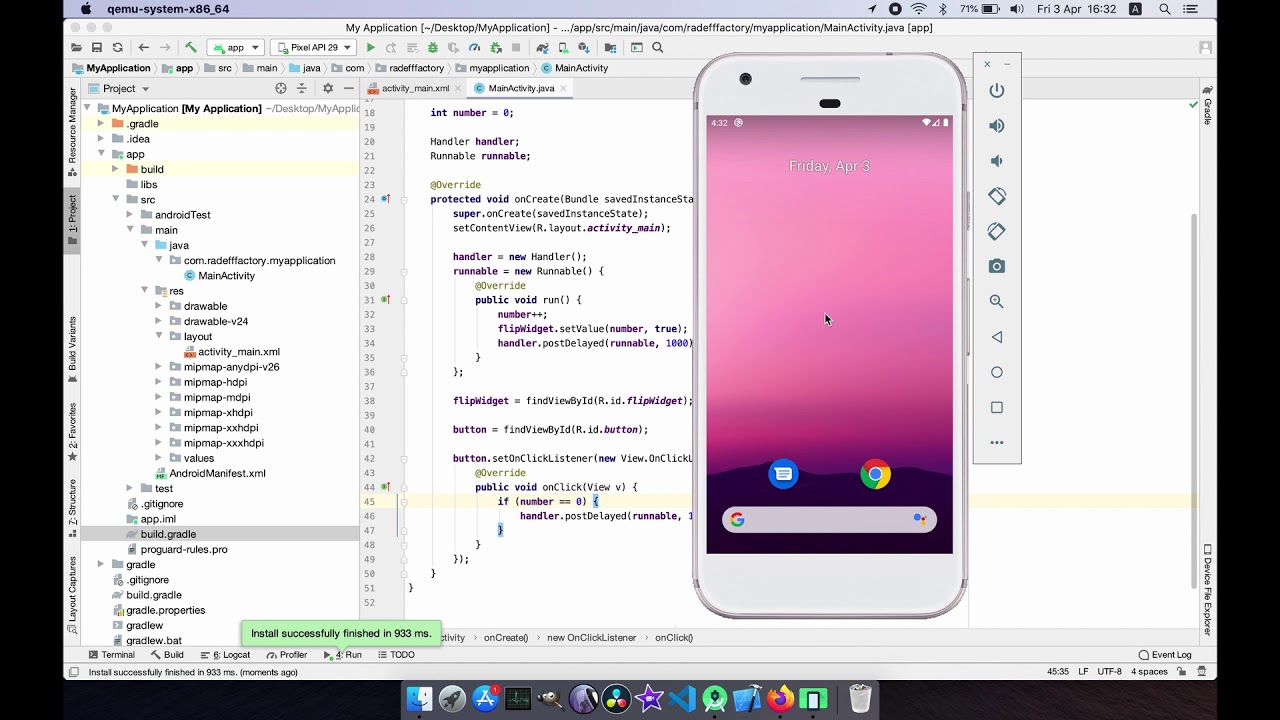The image size is (1280, 720).
Task: Open Event Log in bottom right
Action: [1165, 655]
